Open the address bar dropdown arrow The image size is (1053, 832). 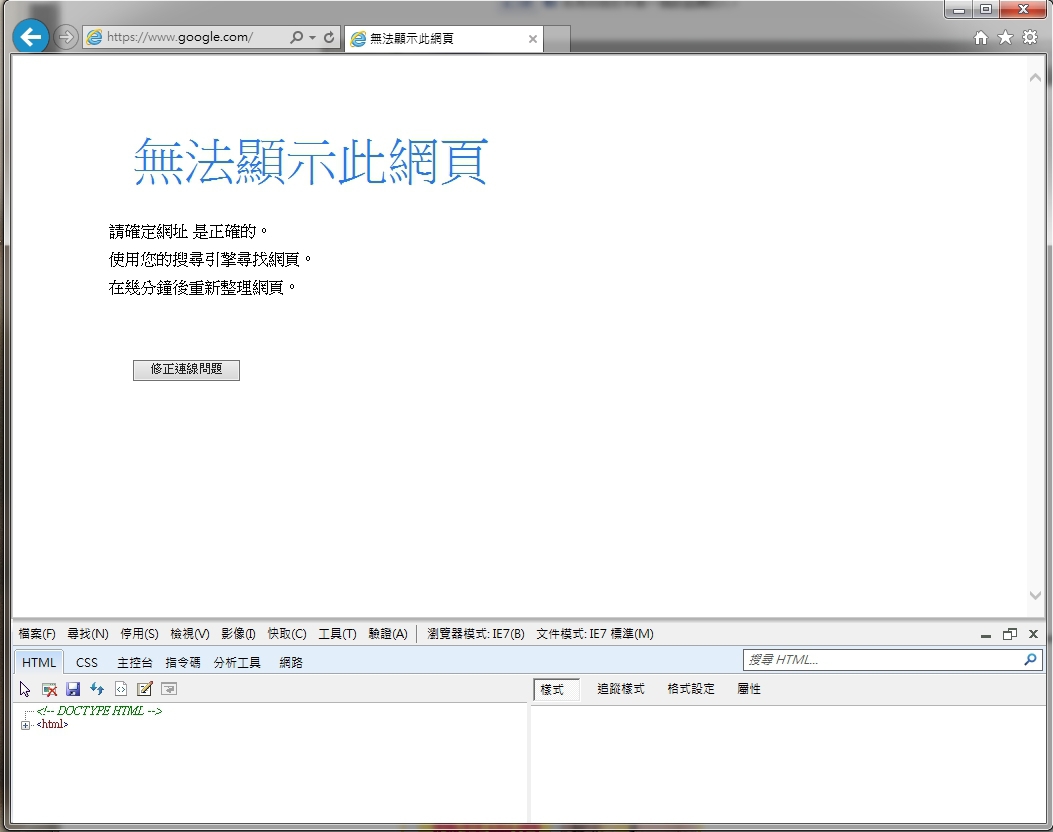312,38
